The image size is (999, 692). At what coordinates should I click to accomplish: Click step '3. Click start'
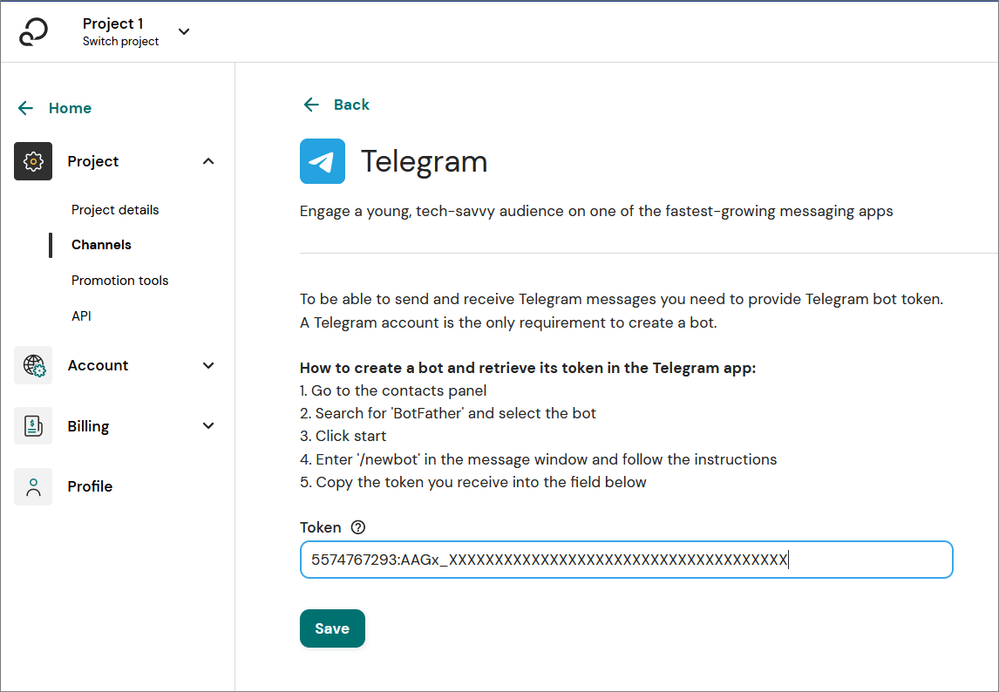pyautogui.click(x=343, y=436)
